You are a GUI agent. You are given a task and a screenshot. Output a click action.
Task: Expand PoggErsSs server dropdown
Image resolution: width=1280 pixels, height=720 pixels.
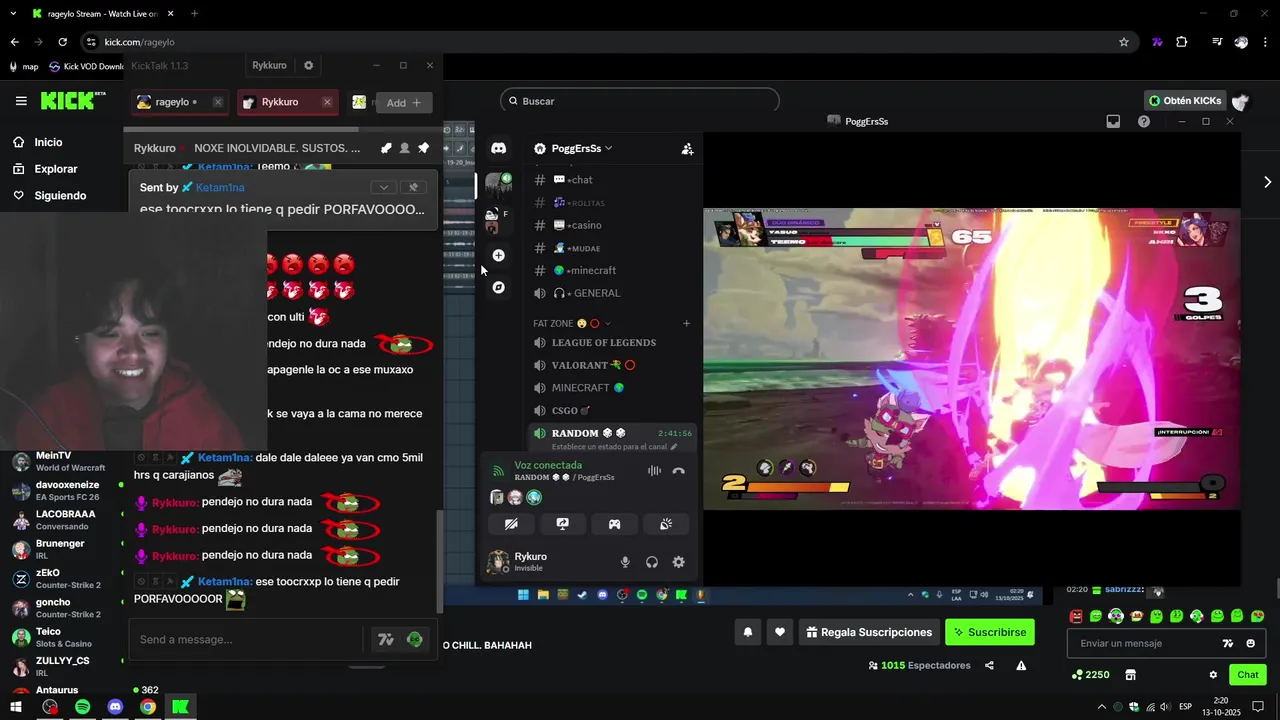pyautogui.click(x=608, y=148)
